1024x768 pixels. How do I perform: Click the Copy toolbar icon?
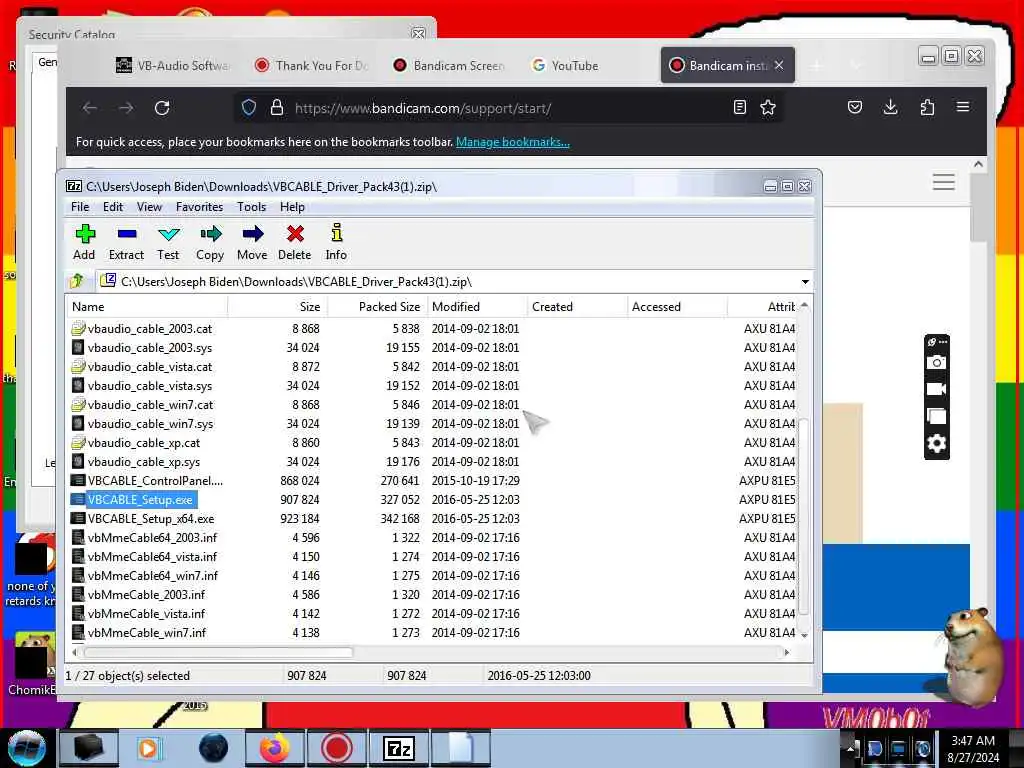click(210, 234)
